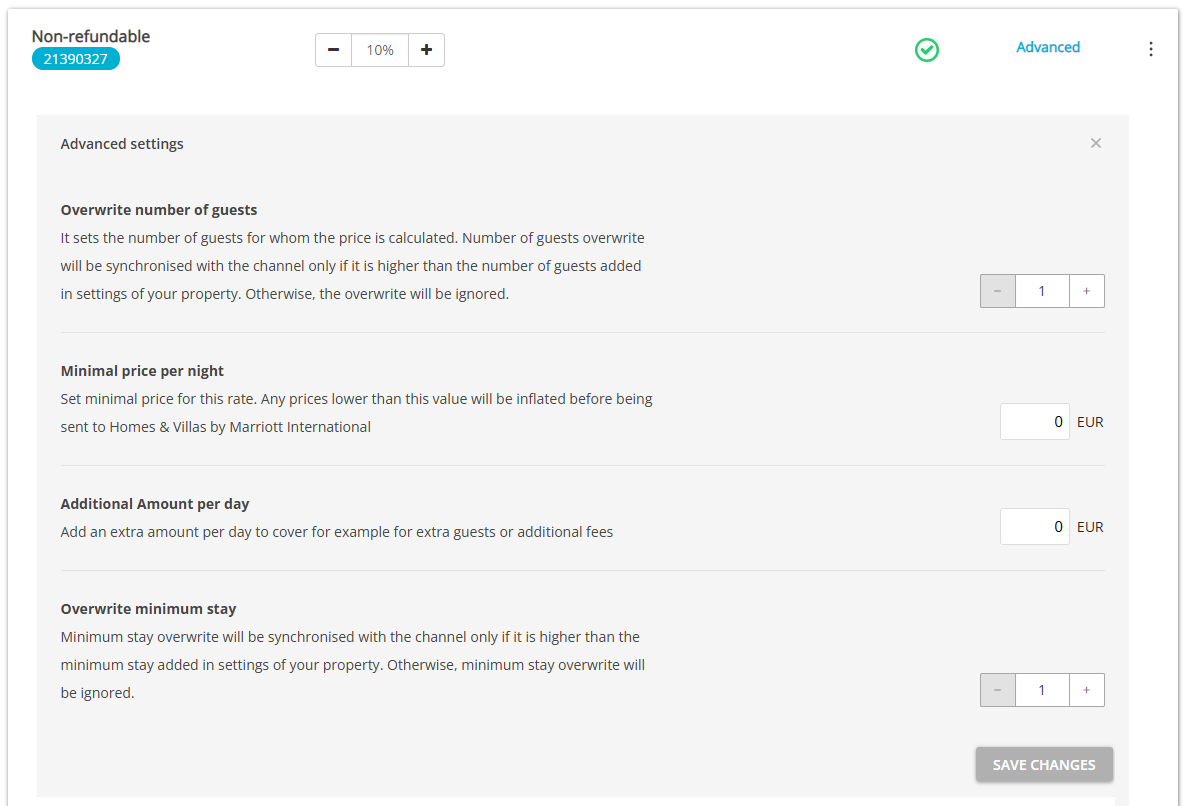The width and height of the screenshot is (1185, 806).
Task: Click the Overwrite minimum stay heading
Action: 148,608
